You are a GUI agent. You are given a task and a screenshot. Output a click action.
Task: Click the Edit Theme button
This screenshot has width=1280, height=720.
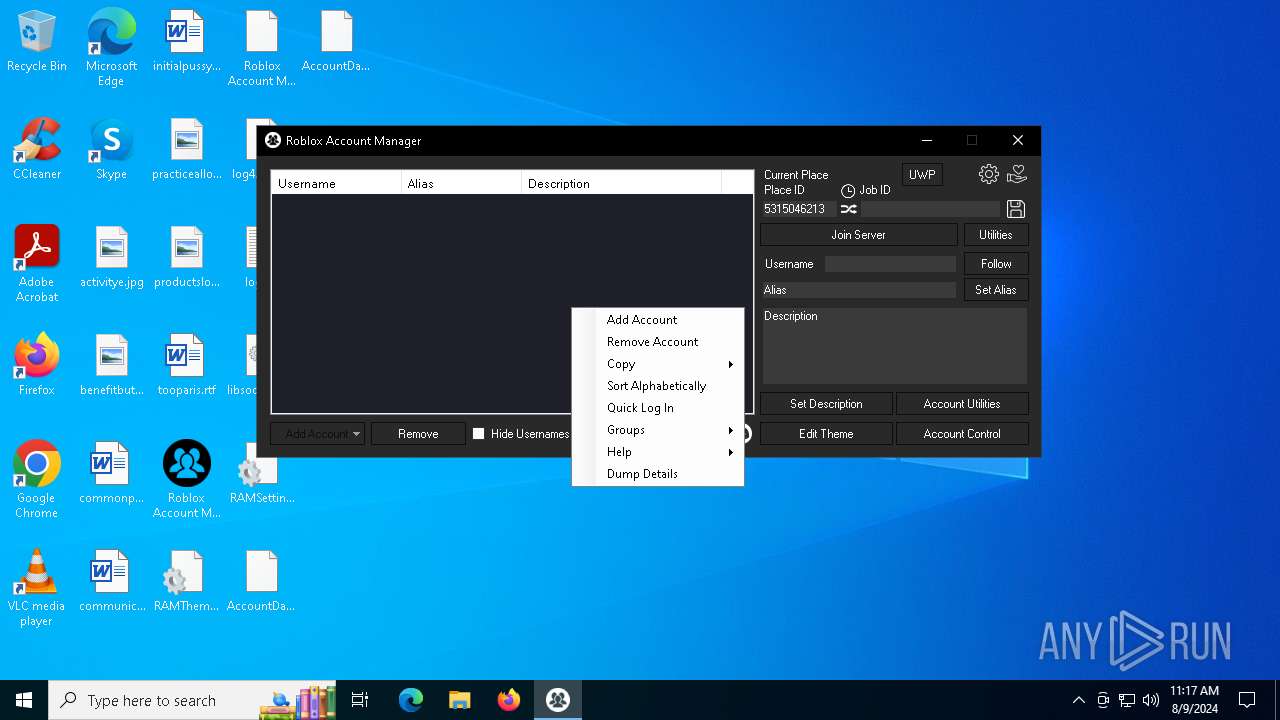tap(826, 434)
